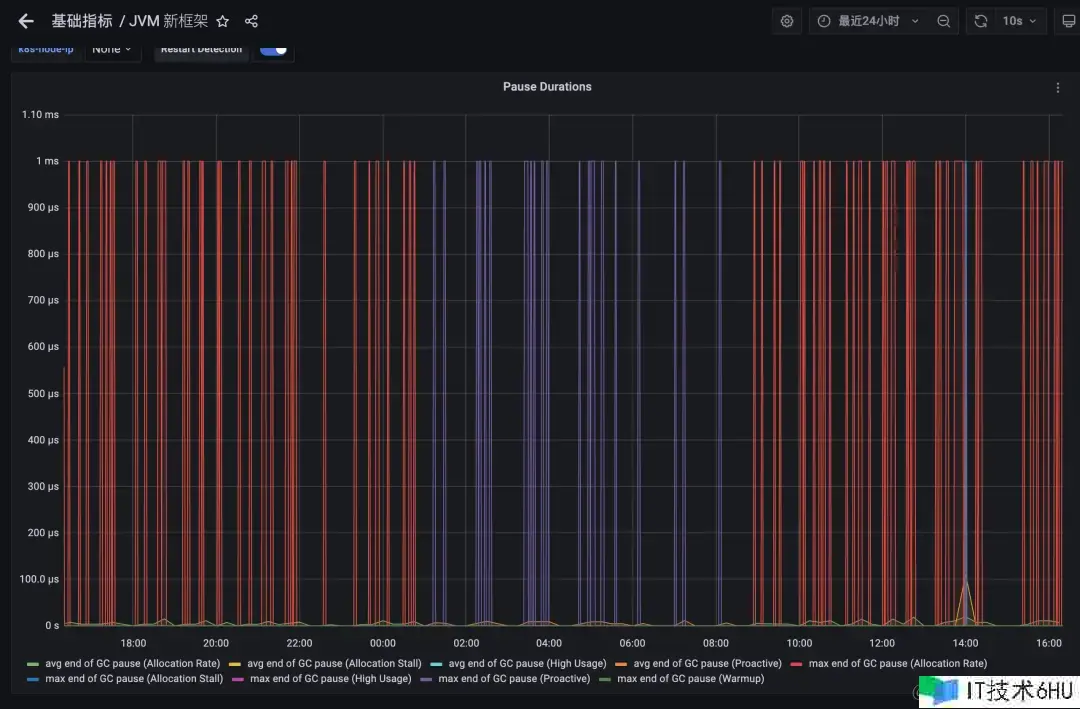The image size is (1080, 709).
Task: Open the Pause Durations panel menu
Action: [x=1058, y=88]
